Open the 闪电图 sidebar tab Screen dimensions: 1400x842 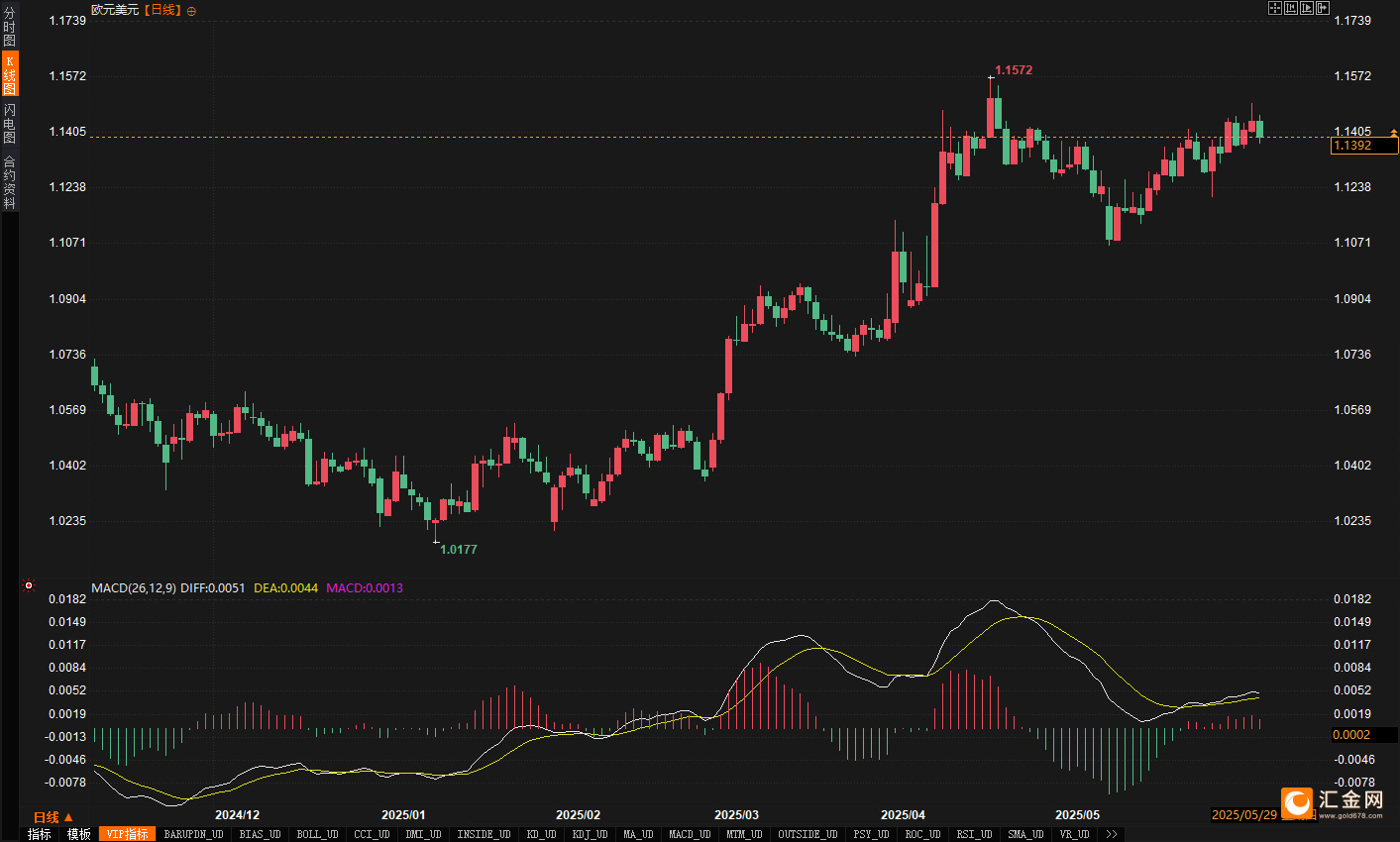tap(9, 123)
